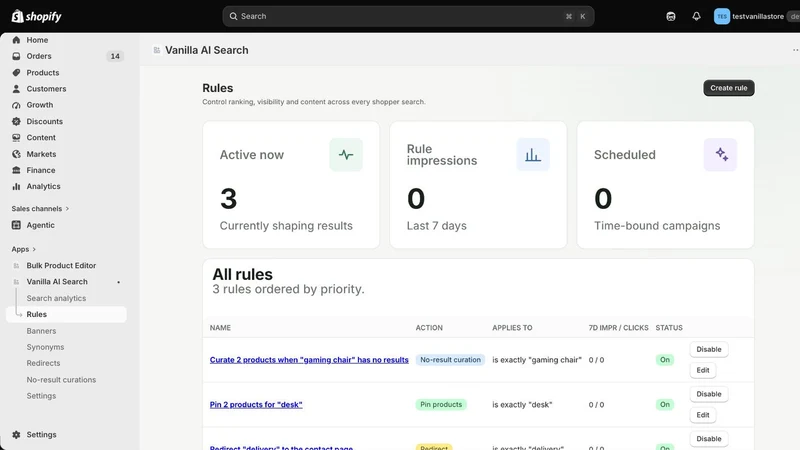
Task: Disable the Pin 2 products for desk rule
Action: [x=709, y=394]
